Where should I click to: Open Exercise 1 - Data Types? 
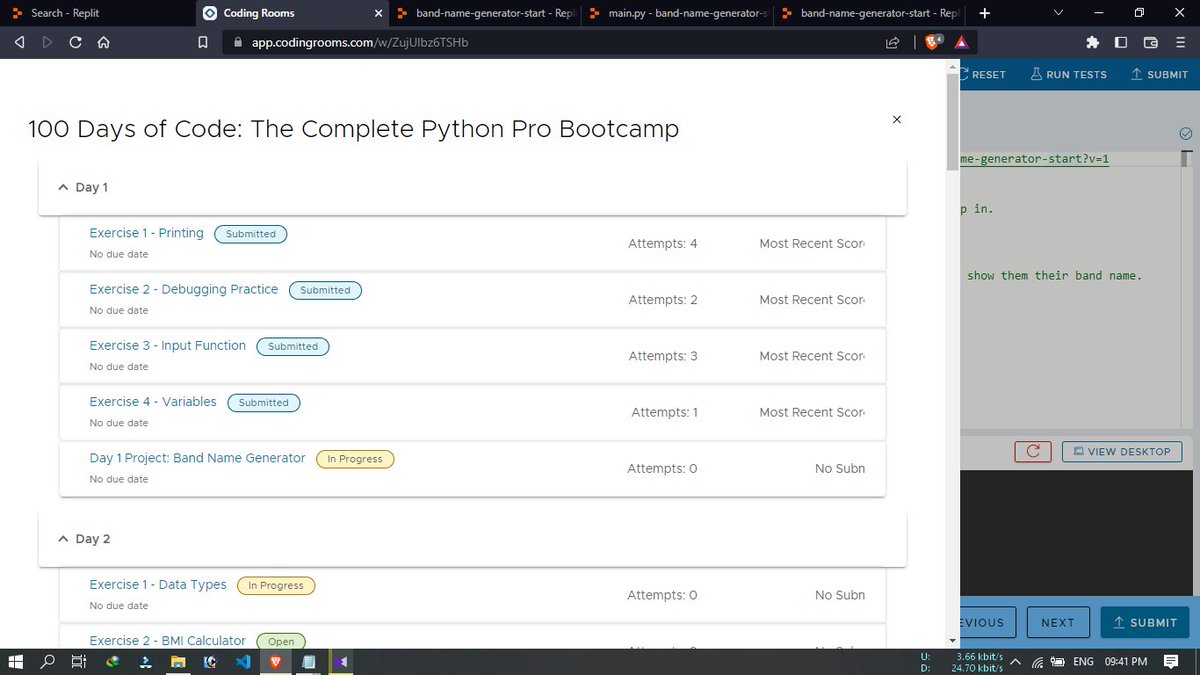pos(158,584)
